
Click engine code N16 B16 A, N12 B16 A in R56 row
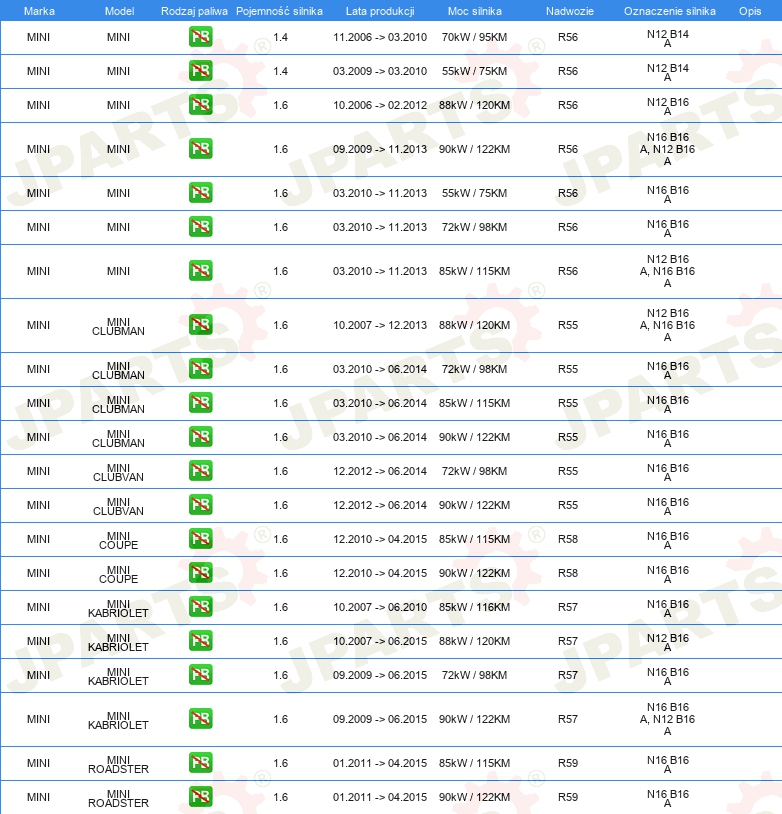coord(668,150)
